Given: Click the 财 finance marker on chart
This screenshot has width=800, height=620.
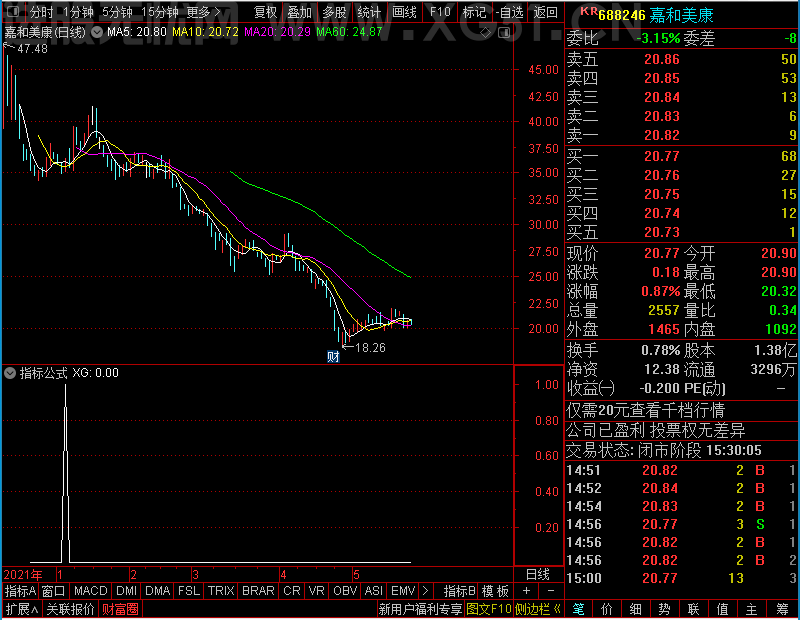Looking at the screenshot, I should point(333,356).
